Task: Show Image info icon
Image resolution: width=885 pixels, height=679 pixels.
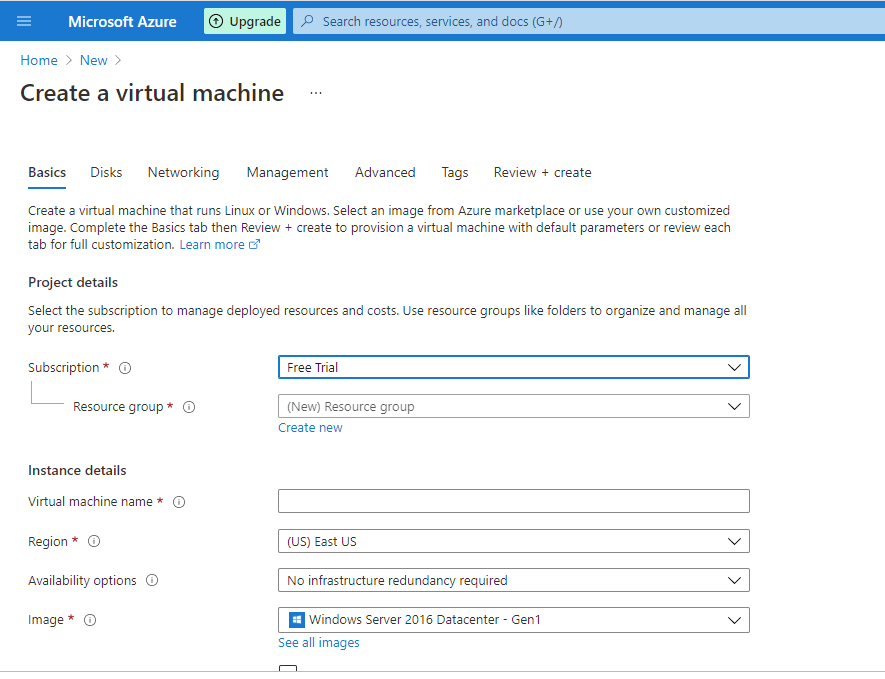Action: click(x=90, y=620)
